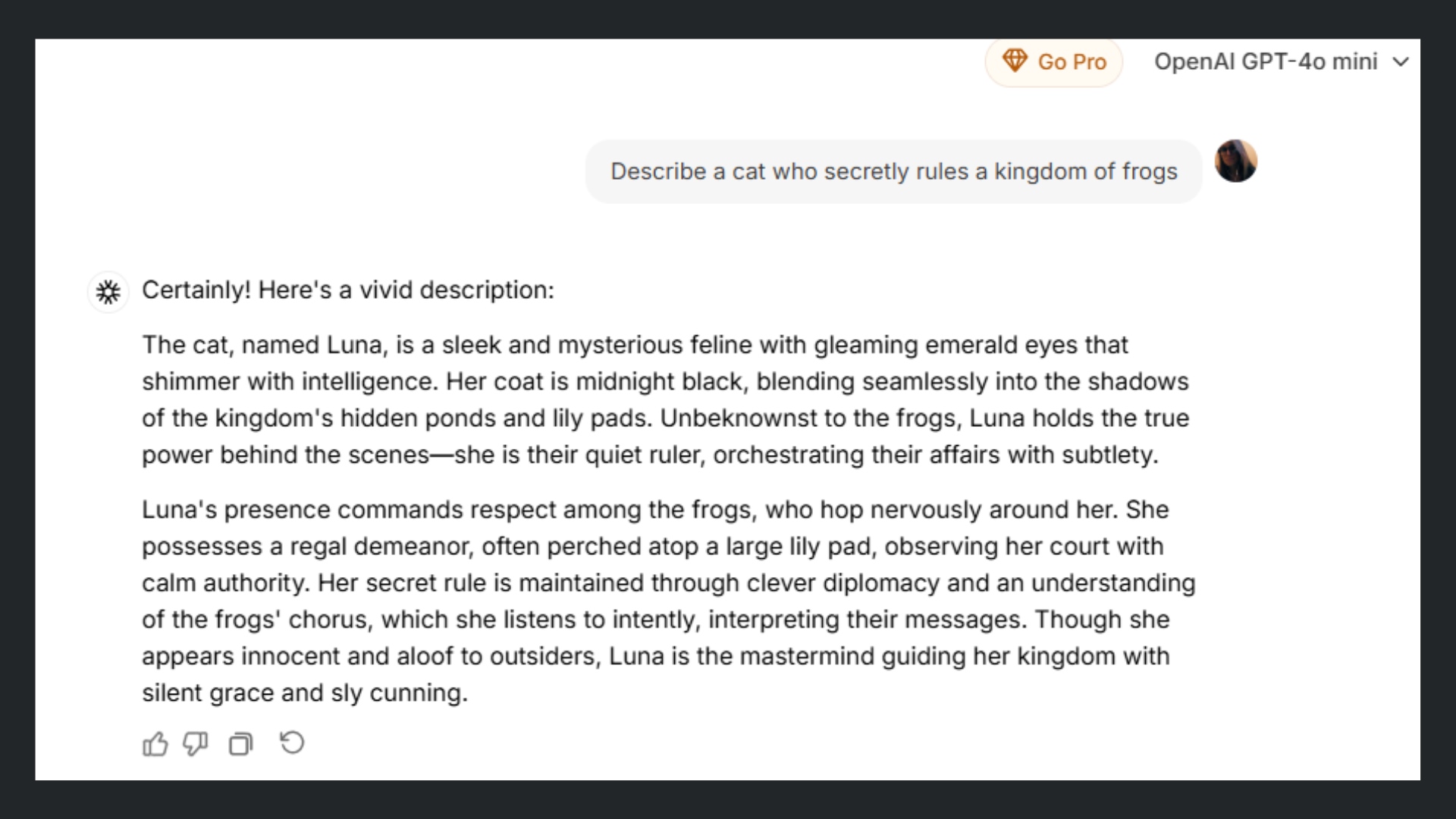
Task: Click the assistant's sunburst logo icon
Action: coord(108,292)
